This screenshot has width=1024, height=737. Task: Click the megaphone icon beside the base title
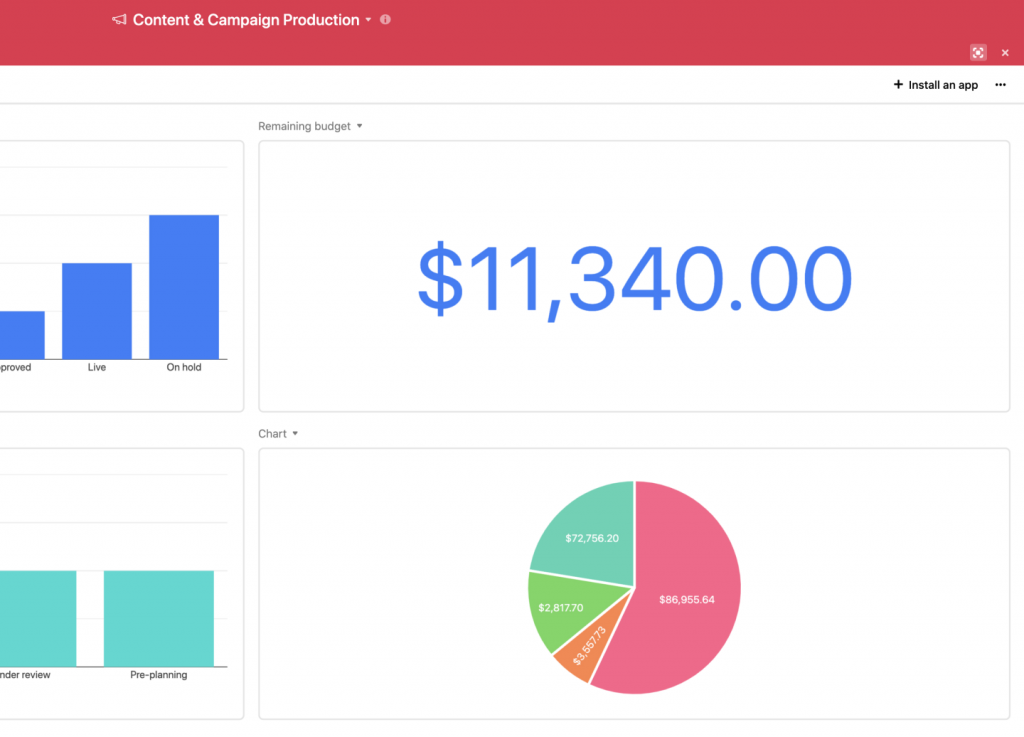(x=119, y=20)
